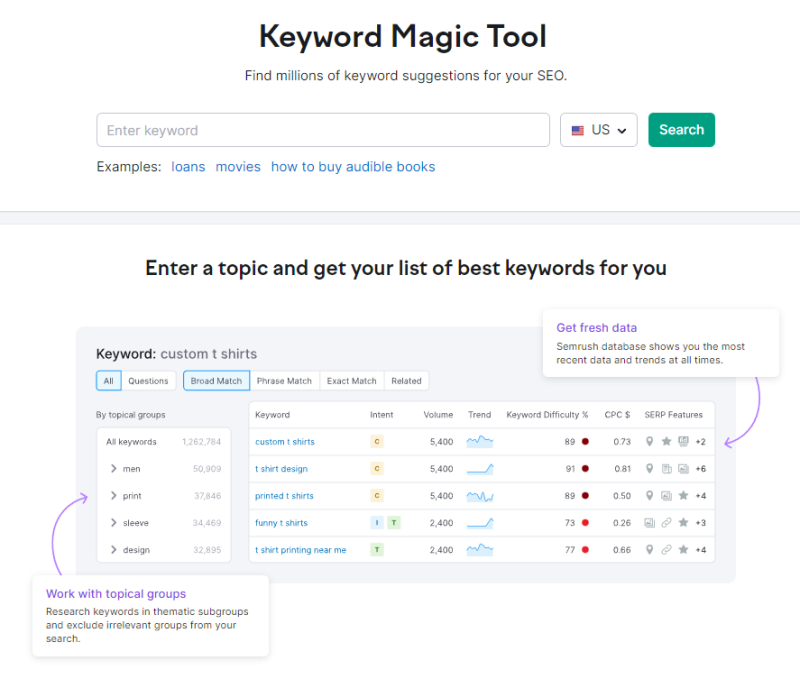Image resolution: width=800 pixels, height=679 pixels.
Task: Click the US flag icon in country selector
Action: [x=578, y=130]
